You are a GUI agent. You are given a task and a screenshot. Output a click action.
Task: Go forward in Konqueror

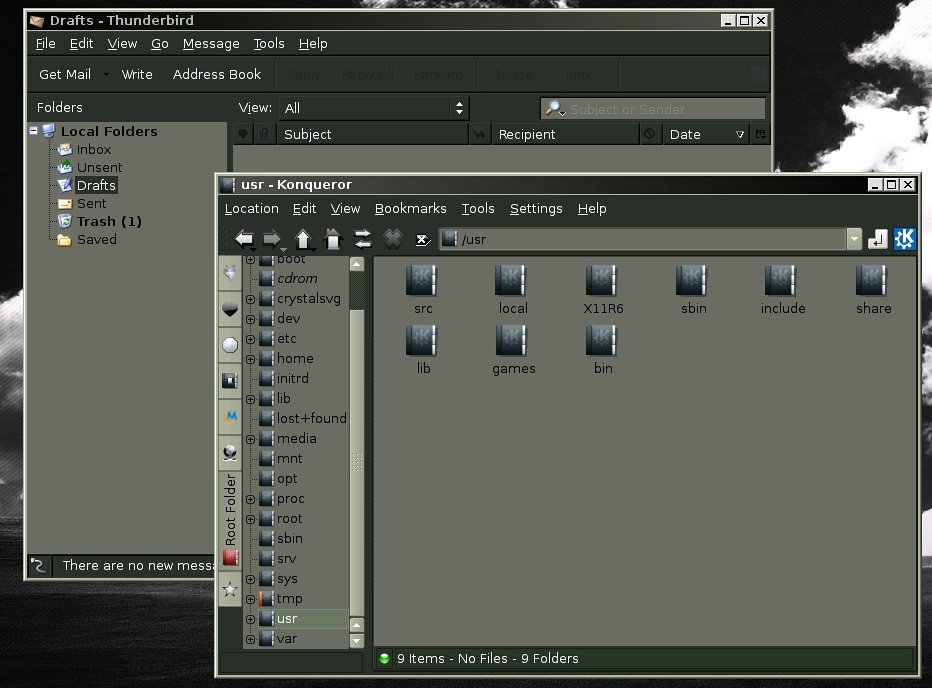click(x=272, y=240)
